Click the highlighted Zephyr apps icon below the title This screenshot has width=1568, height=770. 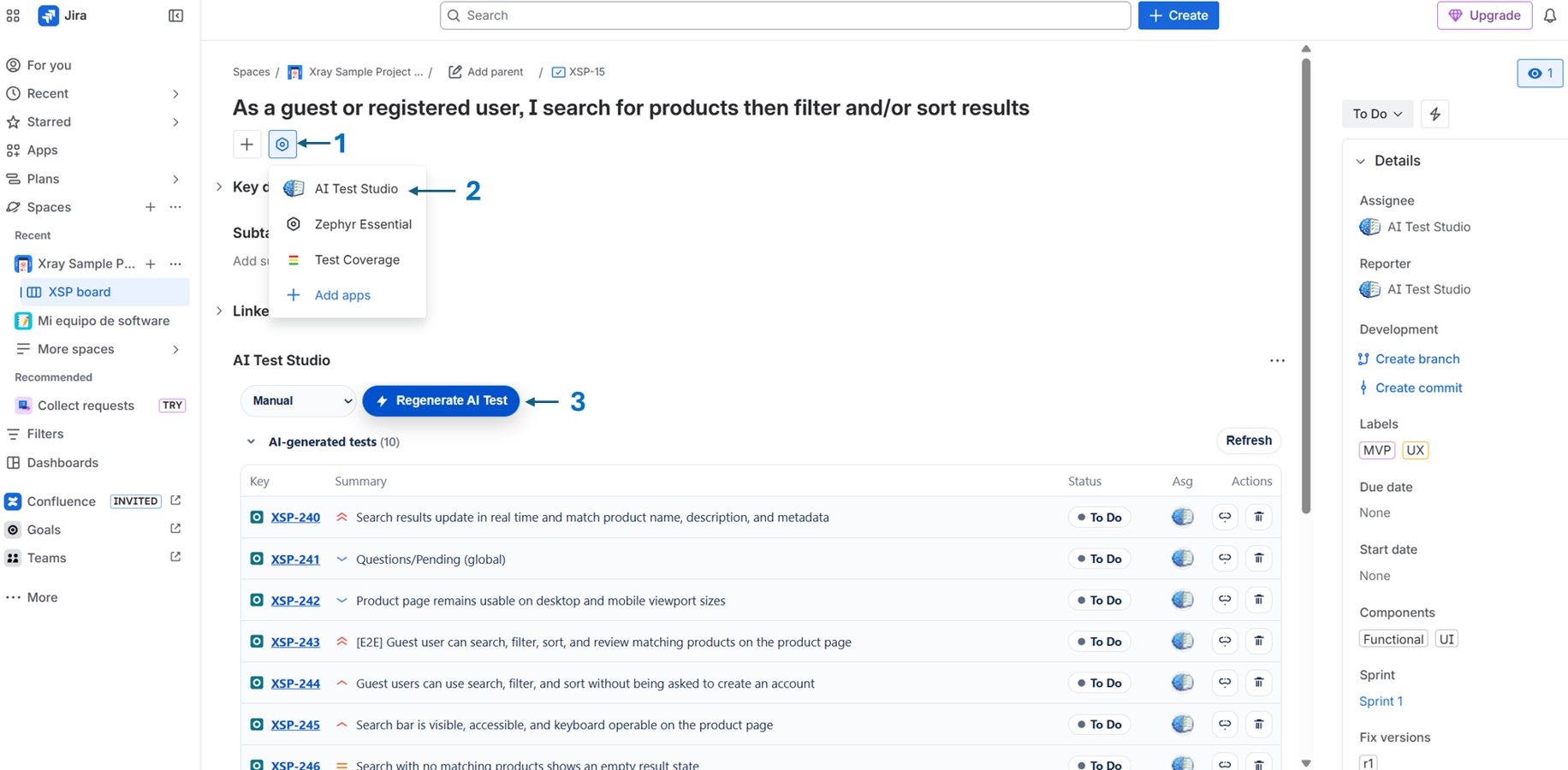pyautogui.click(x=282, y=144)
